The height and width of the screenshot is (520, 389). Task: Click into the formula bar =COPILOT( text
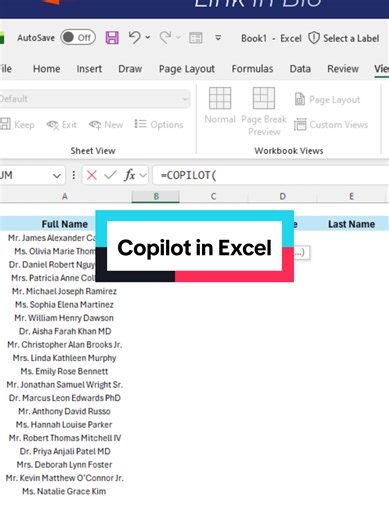tap(189, 175)
